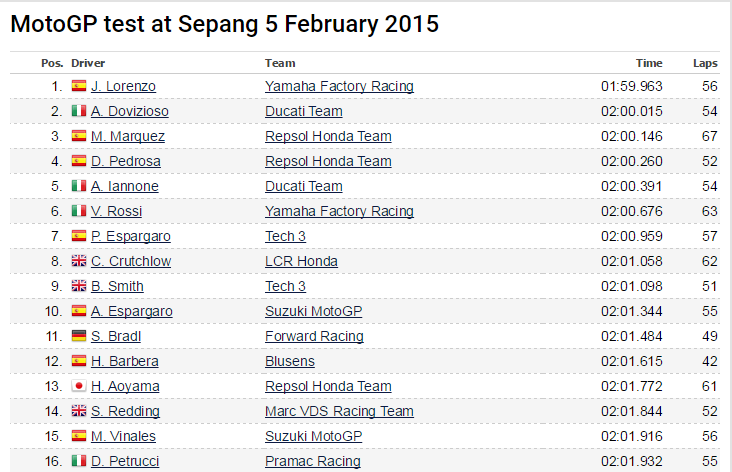Click the Italian flag beside A. Dovizioso
The image size is (732, 472).
[79, 111]
